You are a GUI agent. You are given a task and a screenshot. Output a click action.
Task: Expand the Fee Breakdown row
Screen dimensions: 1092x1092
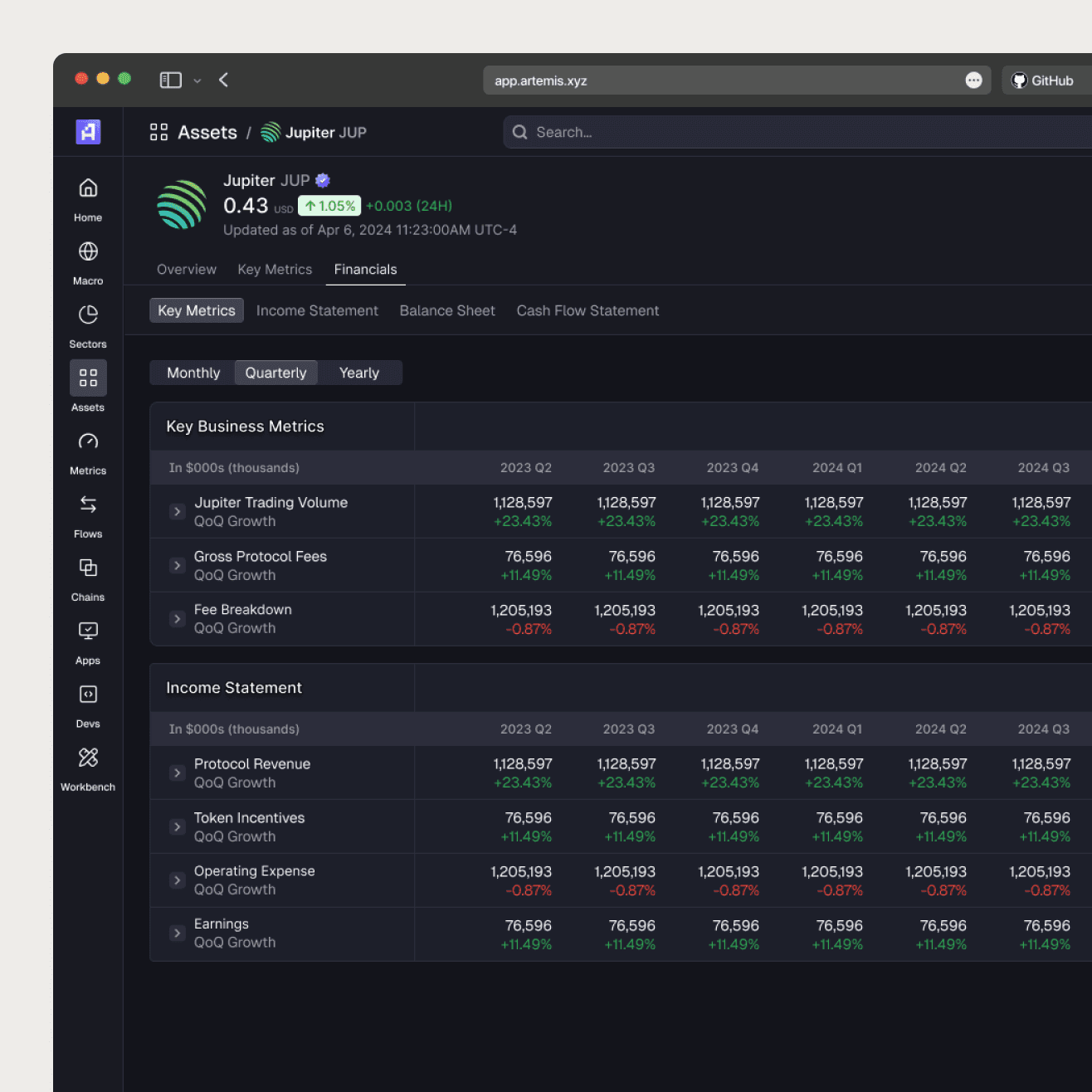[x=177, y=618]
